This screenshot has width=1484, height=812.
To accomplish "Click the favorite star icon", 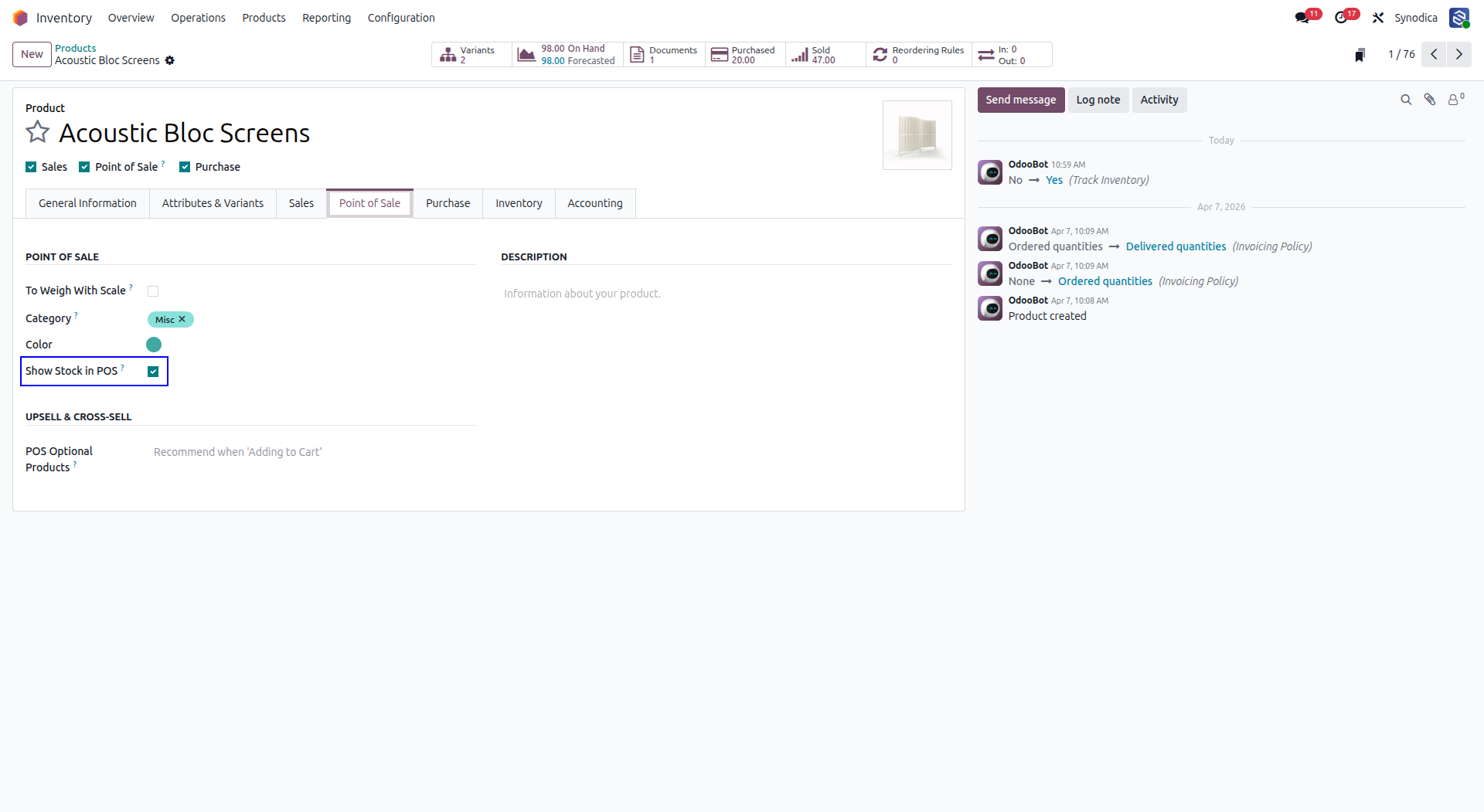I will (x=37, y=132).
